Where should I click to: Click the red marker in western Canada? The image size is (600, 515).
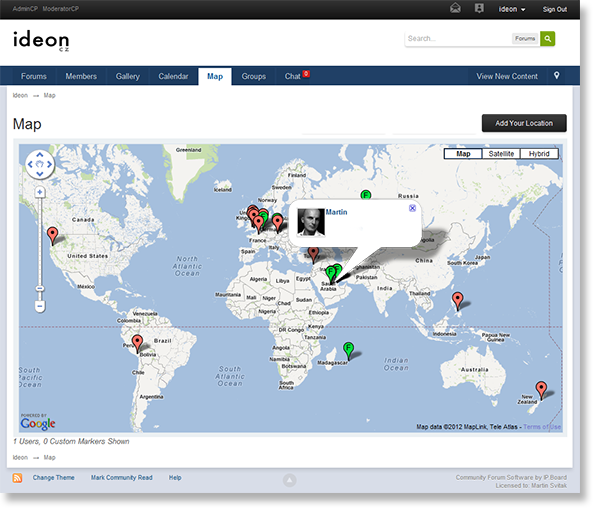[x=52, y=235]
